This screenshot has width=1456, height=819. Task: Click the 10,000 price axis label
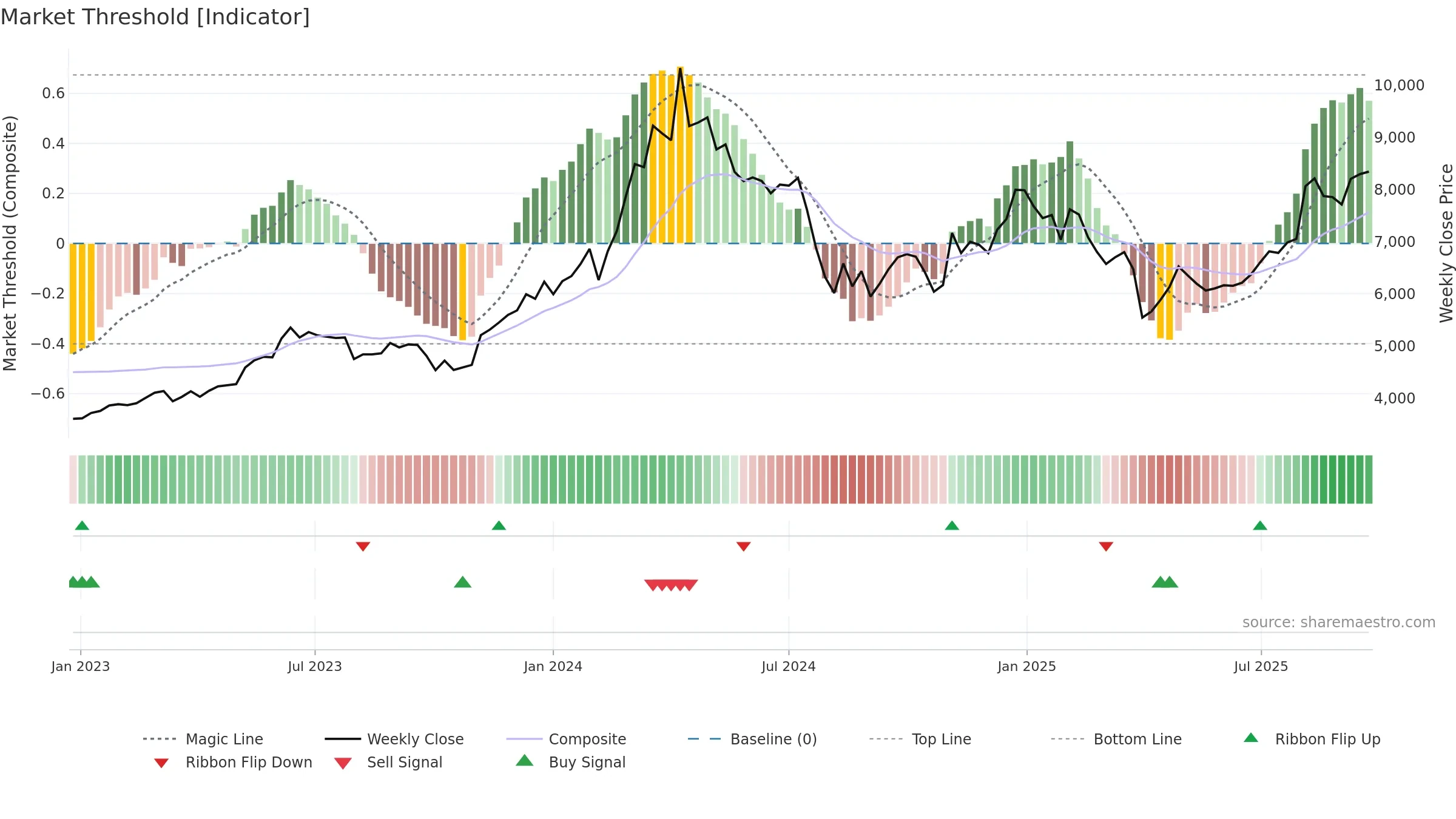(x=1399, y=86)
